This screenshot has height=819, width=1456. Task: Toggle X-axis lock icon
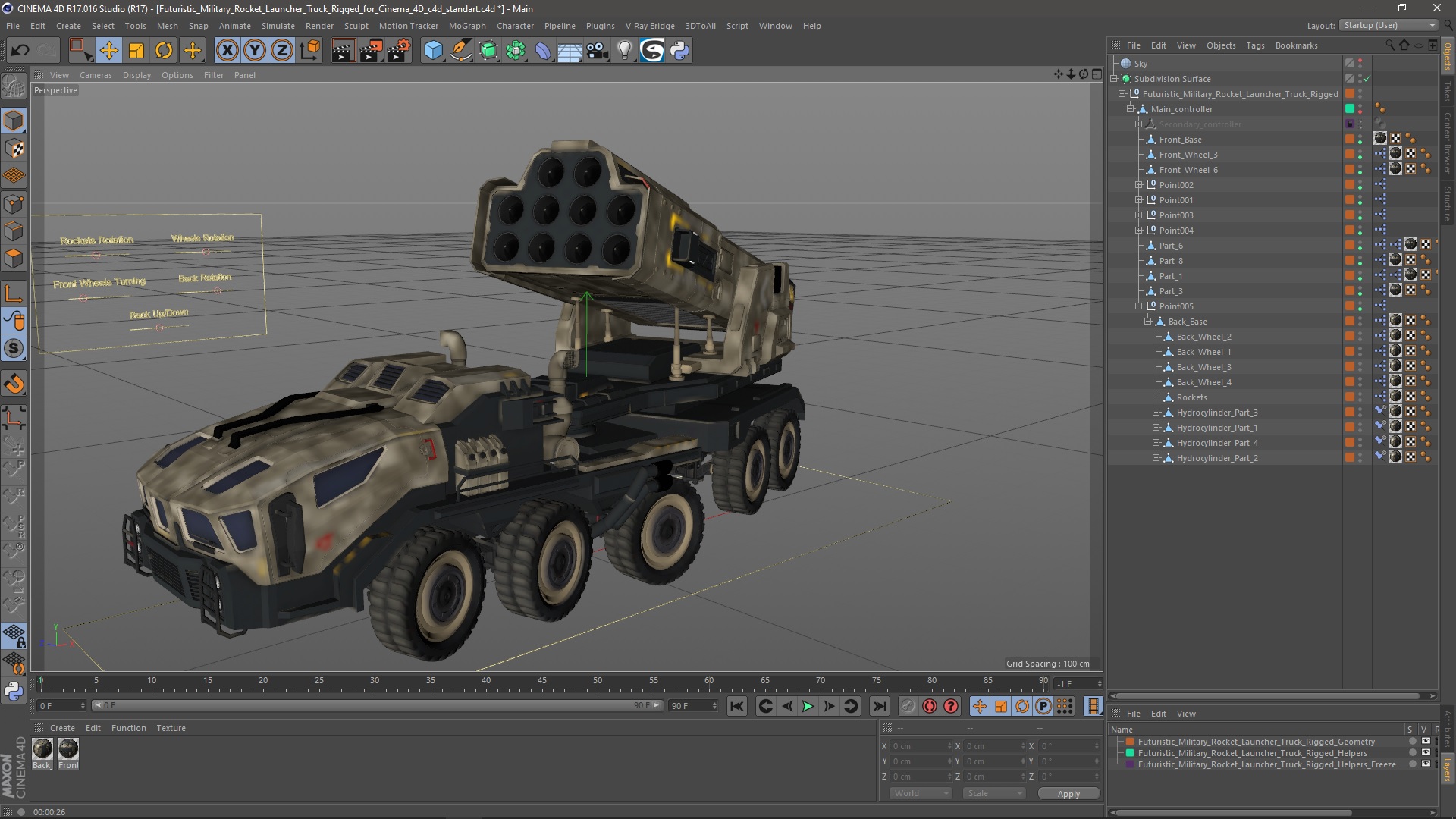click(x=227, y=51)
